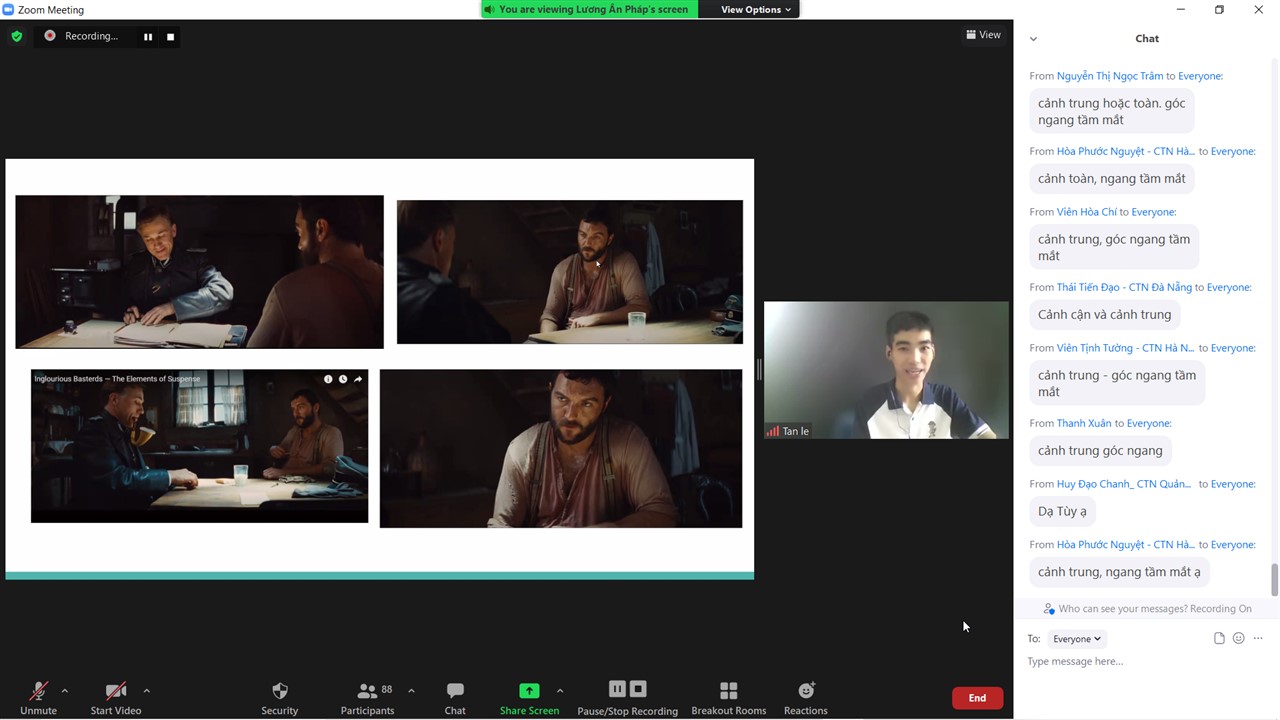The width and height of the screenshot is (1280, 720).
Task: Click sender name Thái Tiến Đạo - CTN Đà Nẵng
Action: click(x=1124, y=288)
